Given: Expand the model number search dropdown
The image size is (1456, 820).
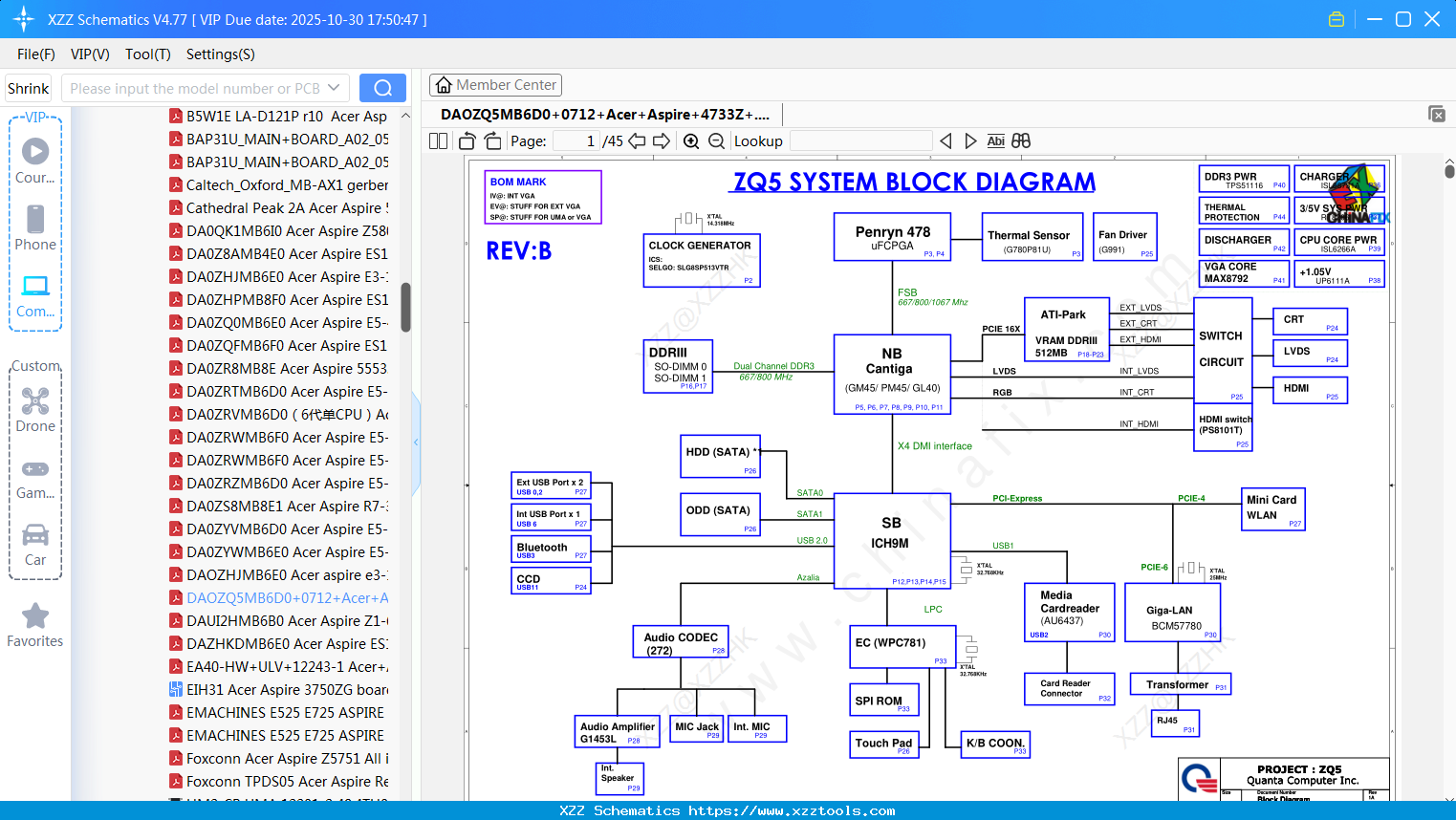Looking at the screenshot, I should tap(334, 88).
